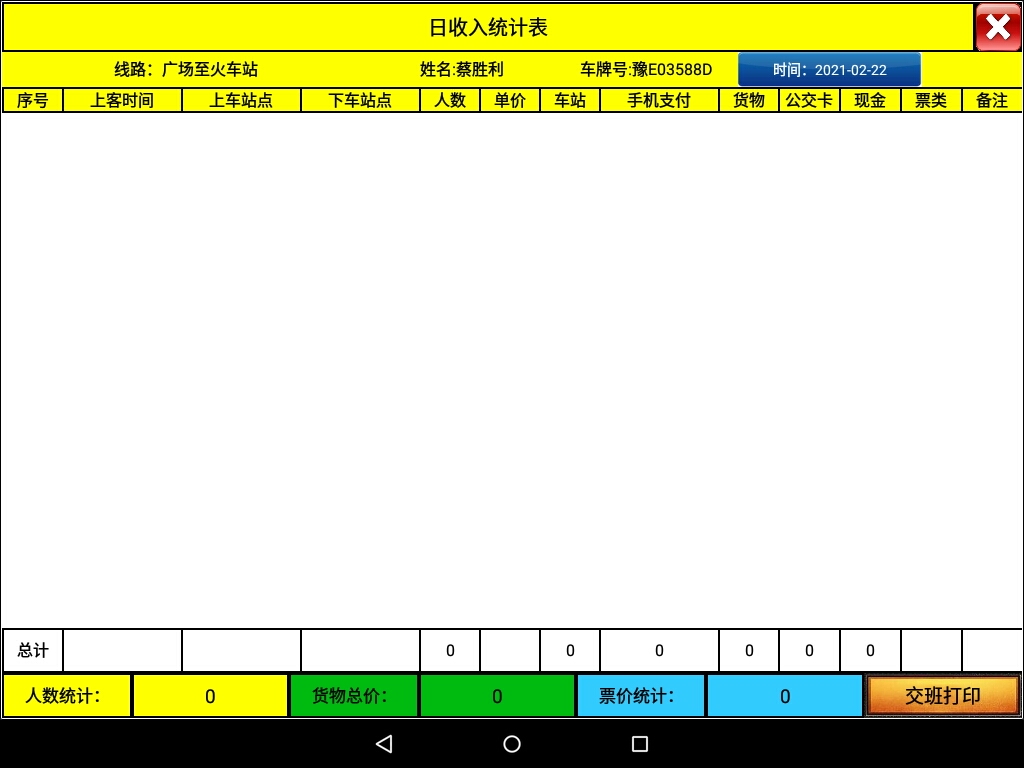
Task: Click the 人数 column header
Action: click(450, 100)
